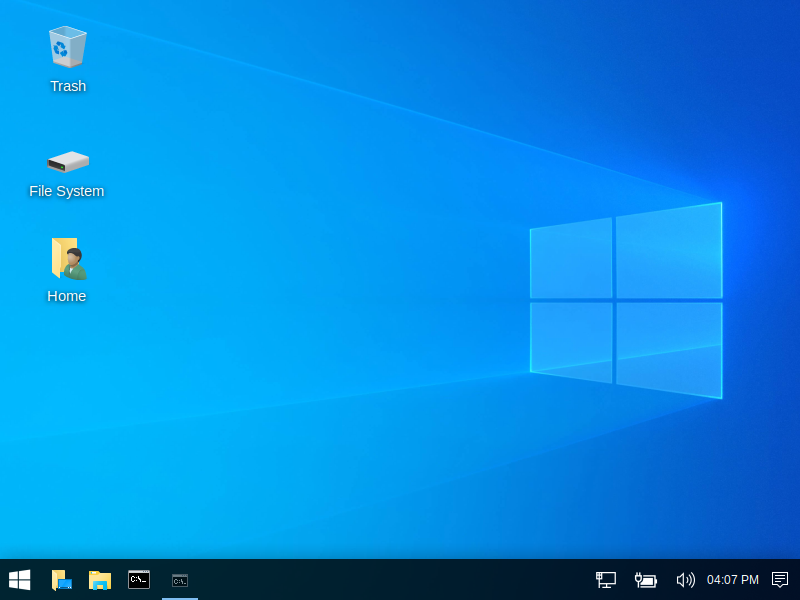Open the terminal launcher in the taskbar
800x600 pixels.
139,580
